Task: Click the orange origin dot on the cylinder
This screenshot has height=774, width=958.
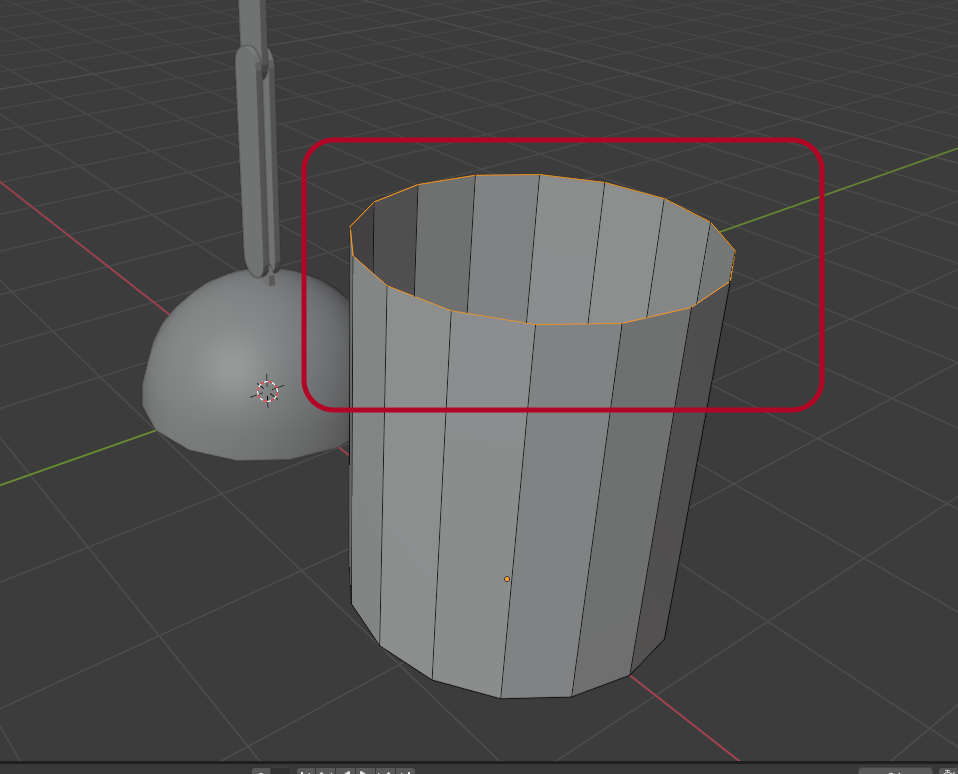Action: pyautogui.click(x=506, y=579)
